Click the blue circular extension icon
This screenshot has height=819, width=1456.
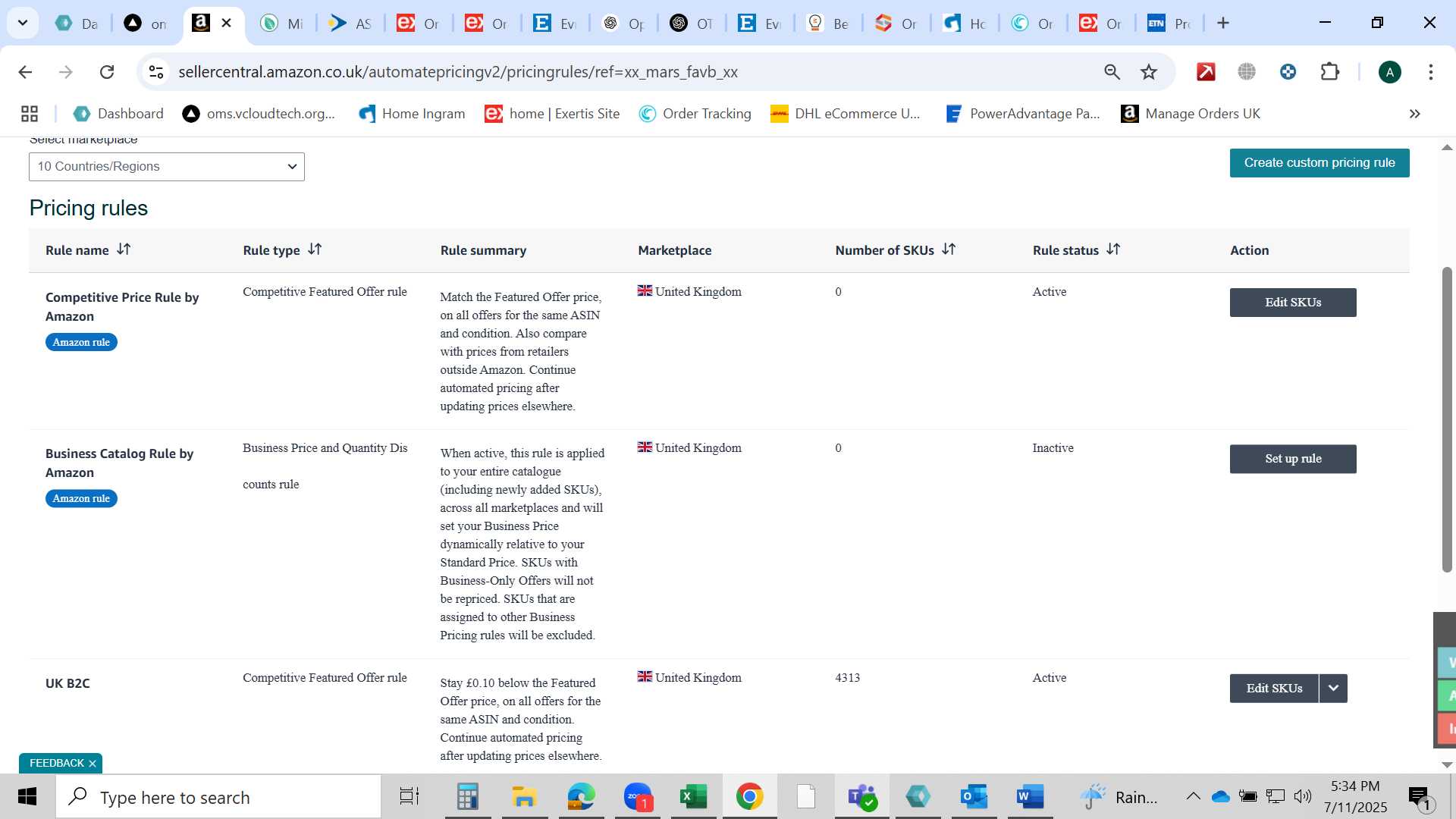[1288, 72]
